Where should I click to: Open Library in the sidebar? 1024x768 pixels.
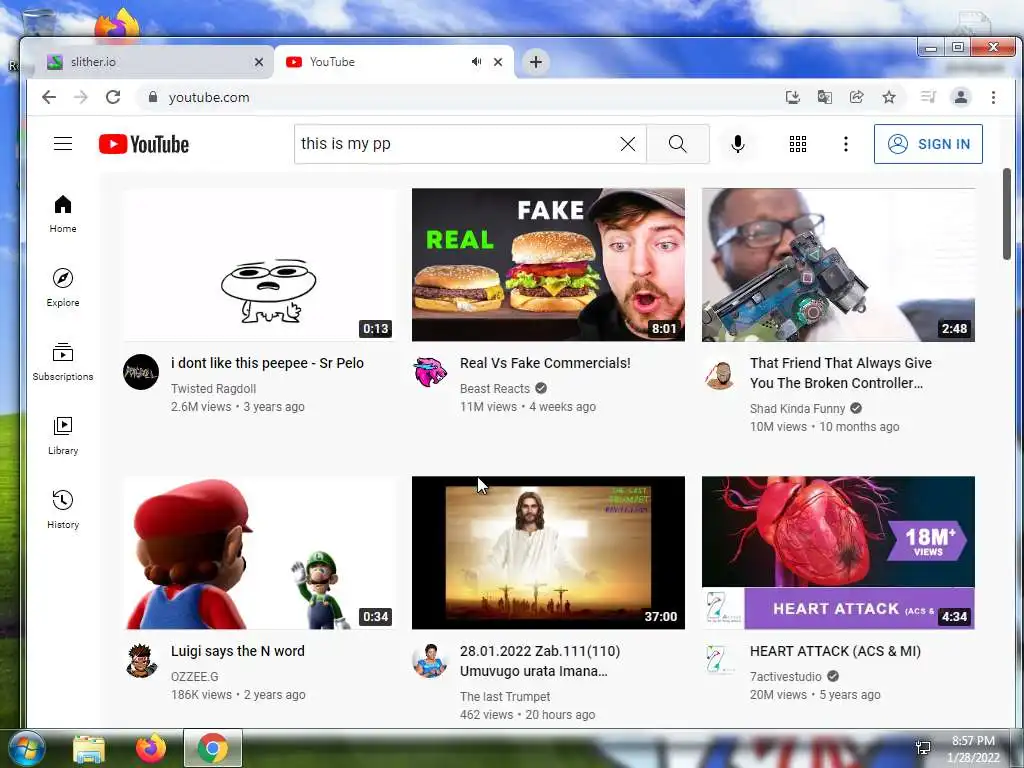pyautogui.click(x=63, y=436)
